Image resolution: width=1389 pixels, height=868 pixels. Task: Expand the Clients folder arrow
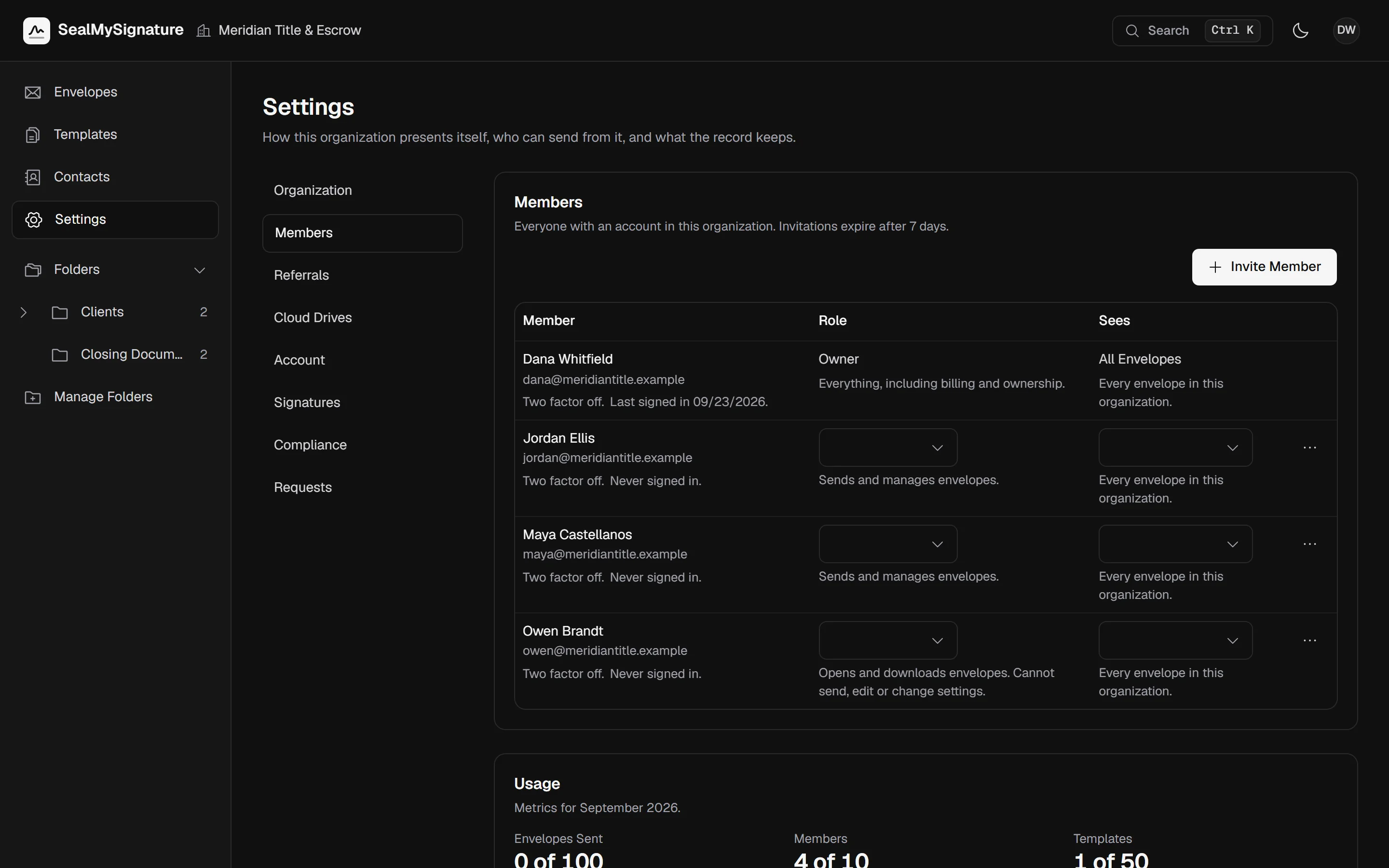pos(24,312)
